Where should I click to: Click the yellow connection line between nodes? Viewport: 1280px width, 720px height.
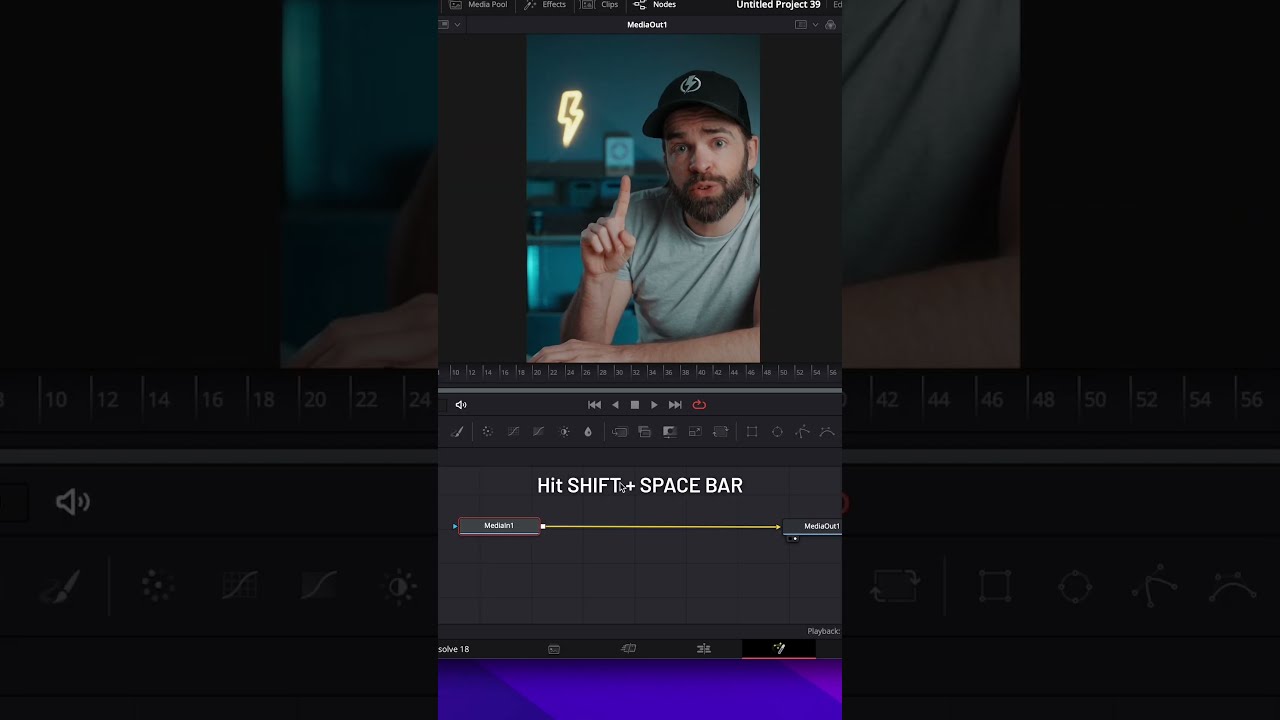pyautogui.click(x=660, y=526)
